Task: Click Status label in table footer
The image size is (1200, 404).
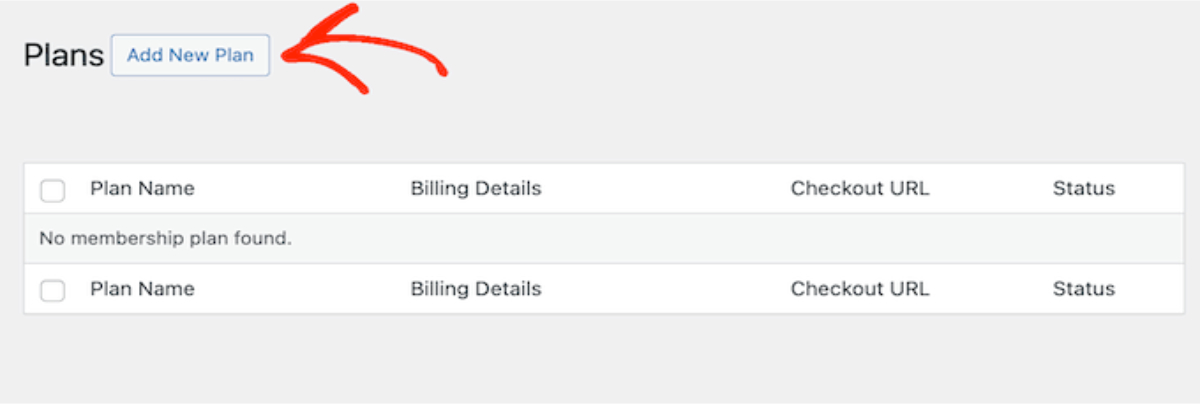Action: 1083,289
